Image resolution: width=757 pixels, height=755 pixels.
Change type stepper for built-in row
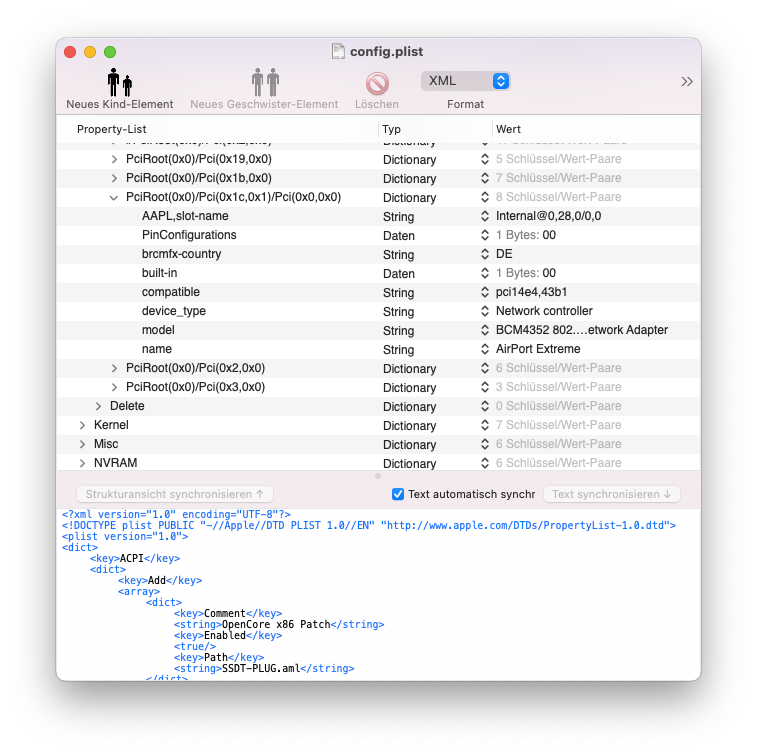tap(485, 273)
